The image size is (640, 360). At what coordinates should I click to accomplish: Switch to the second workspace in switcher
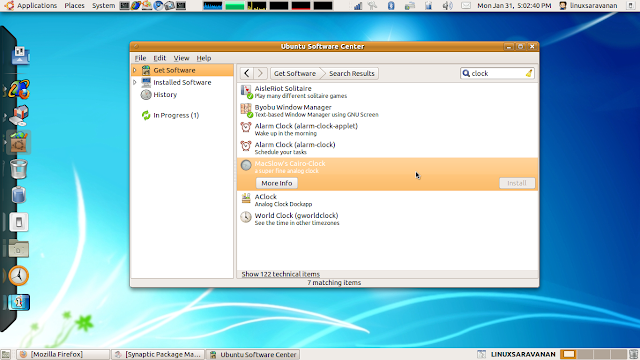586,354
